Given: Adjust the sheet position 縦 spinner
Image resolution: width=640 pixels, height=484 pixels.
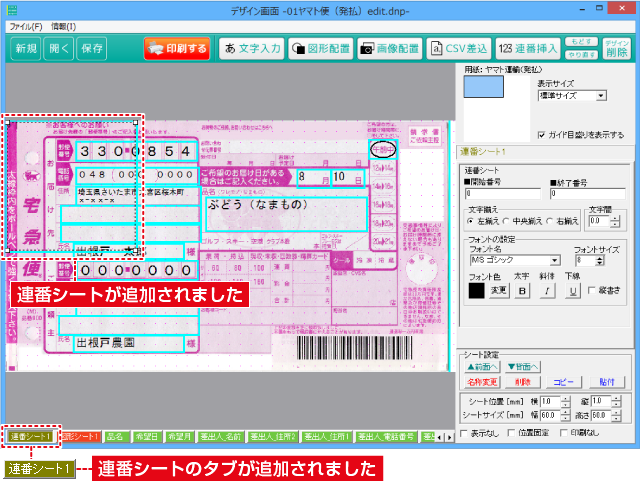Looking at the screenshot, I should pyautogui.click(x=616, y=402).
